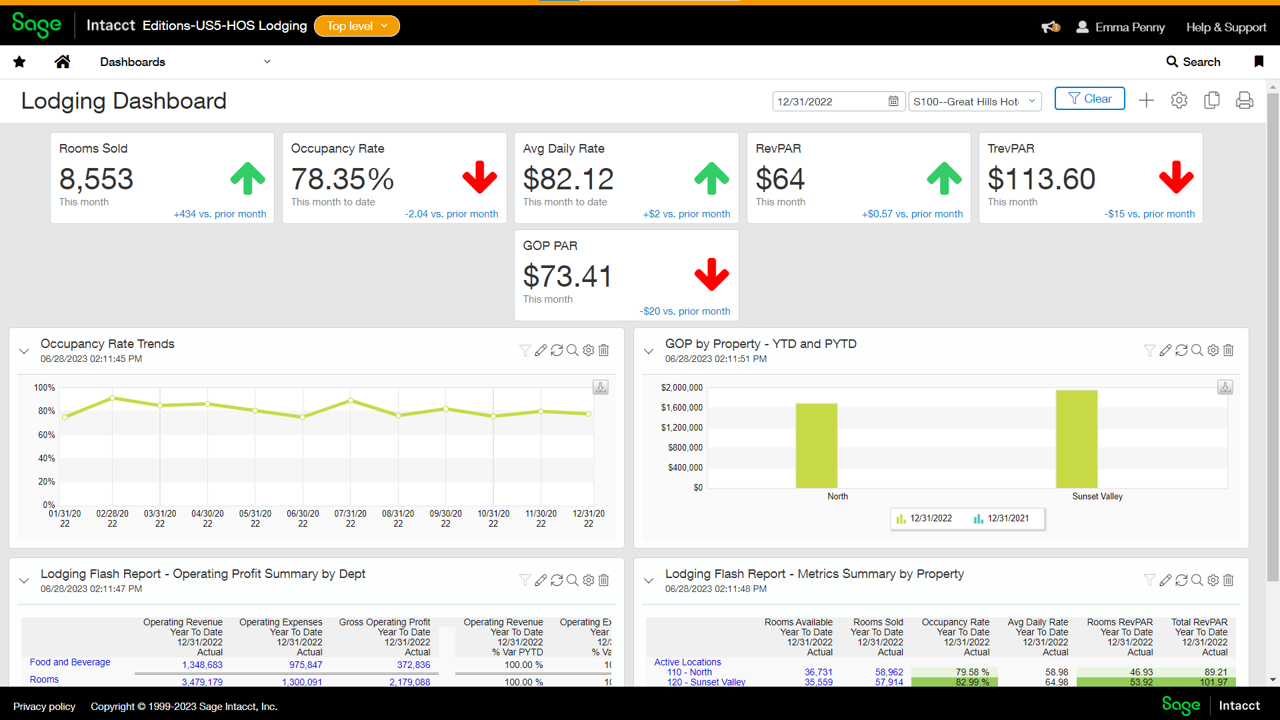Go to Home icon
The width and height of the screenshot is (1280, 720).
coord(62,62)
